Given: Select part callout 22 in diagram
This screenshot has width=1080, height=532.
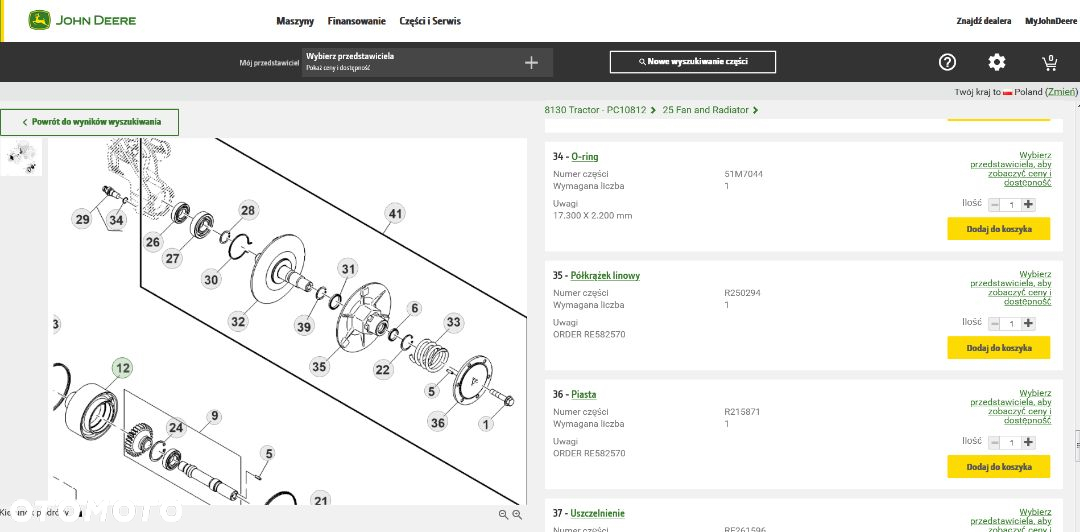Looking at the screenshot, I should (382, 369).
